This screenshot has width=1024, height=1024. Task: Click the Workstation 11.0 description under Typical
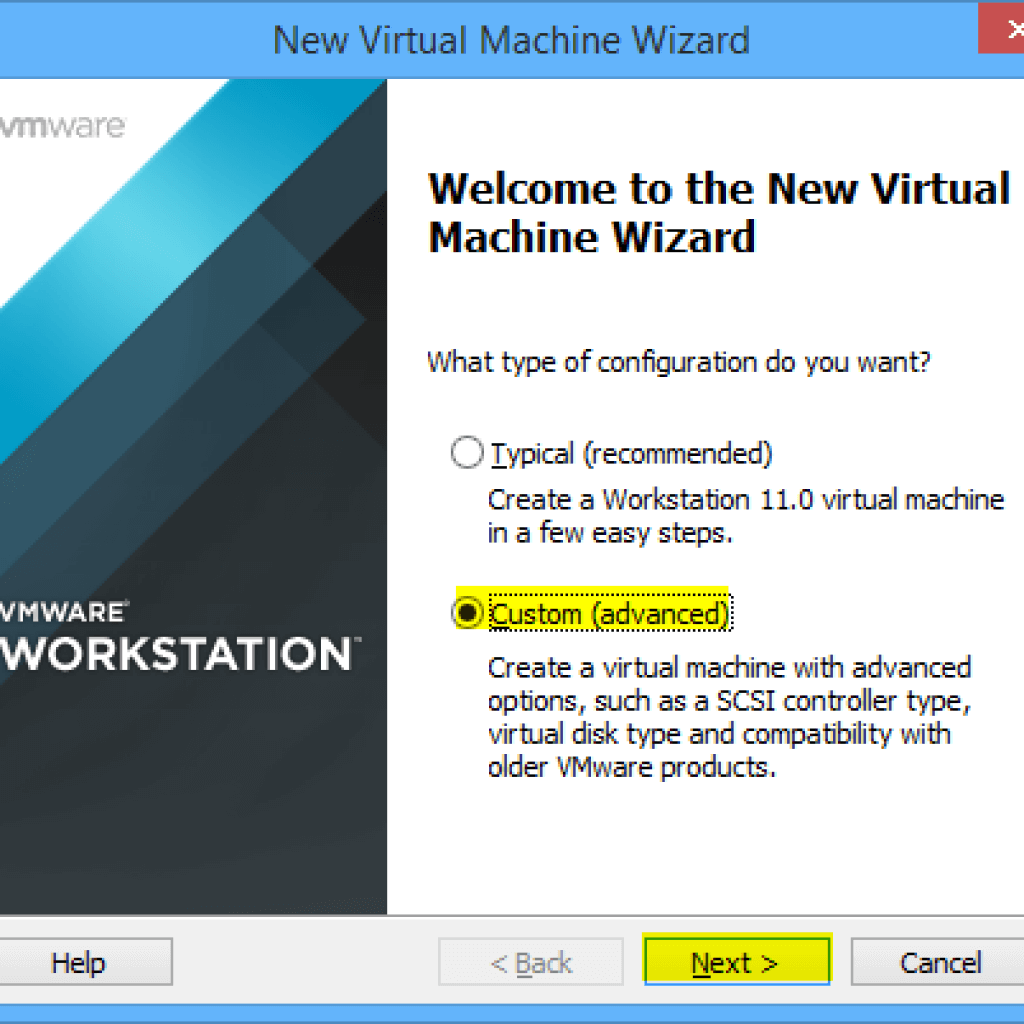(x=745, y=499)
